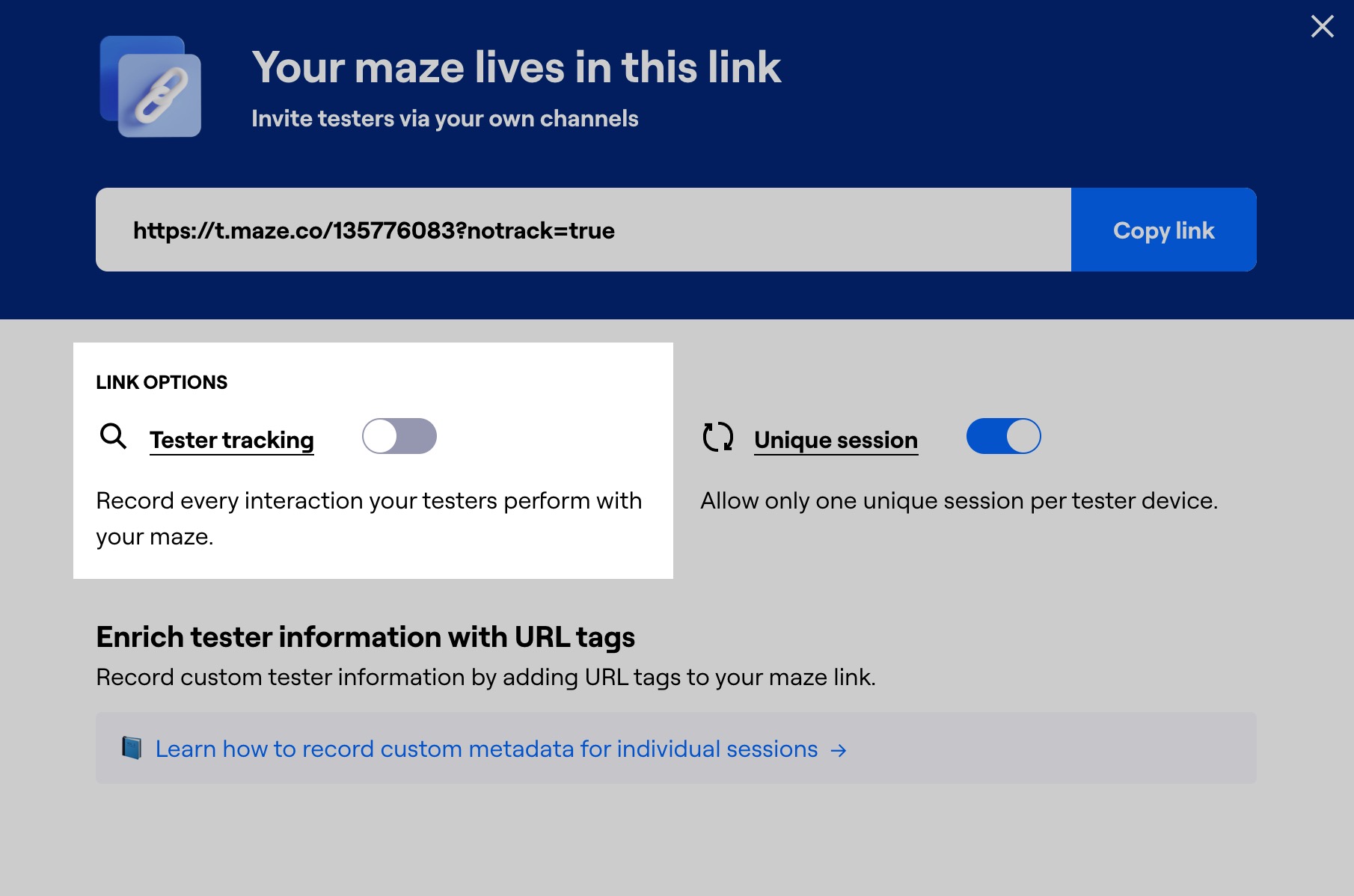Click the Tester tracking underlined label
1354x896 pixels.
click(231, 440)
